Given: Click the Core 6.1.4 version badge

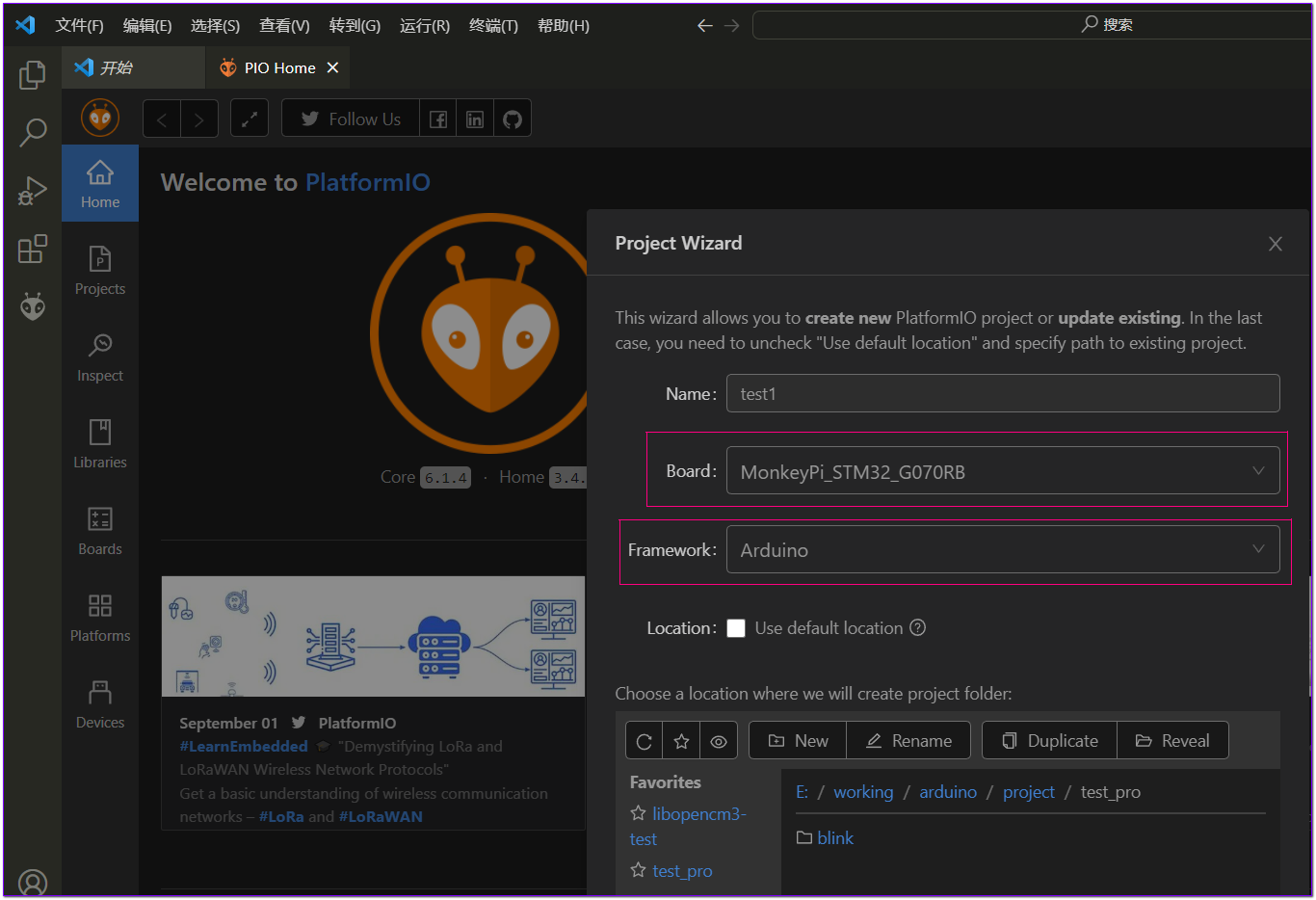Looking at the screenshot, I should tap(446, 477).
